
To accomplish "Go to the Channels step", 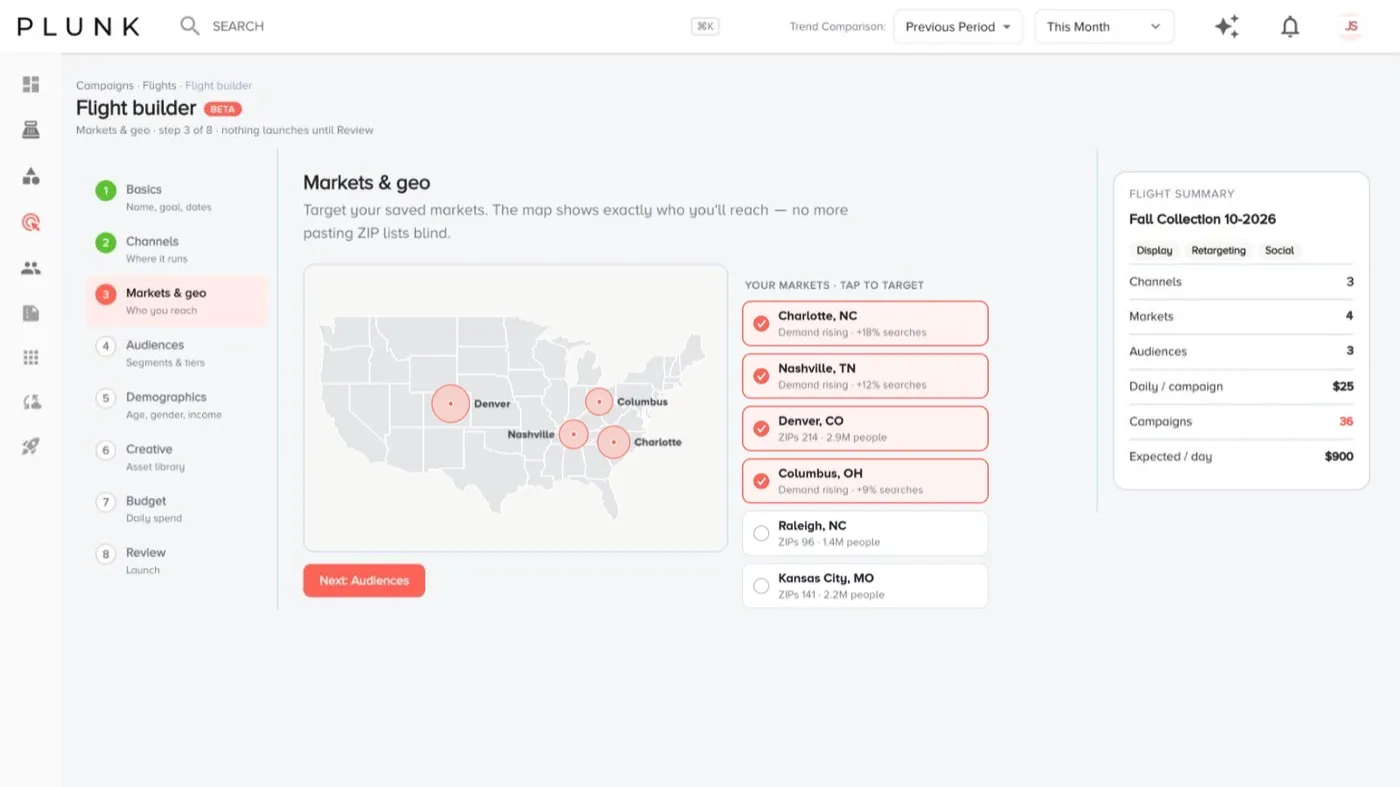I will 176,249.
